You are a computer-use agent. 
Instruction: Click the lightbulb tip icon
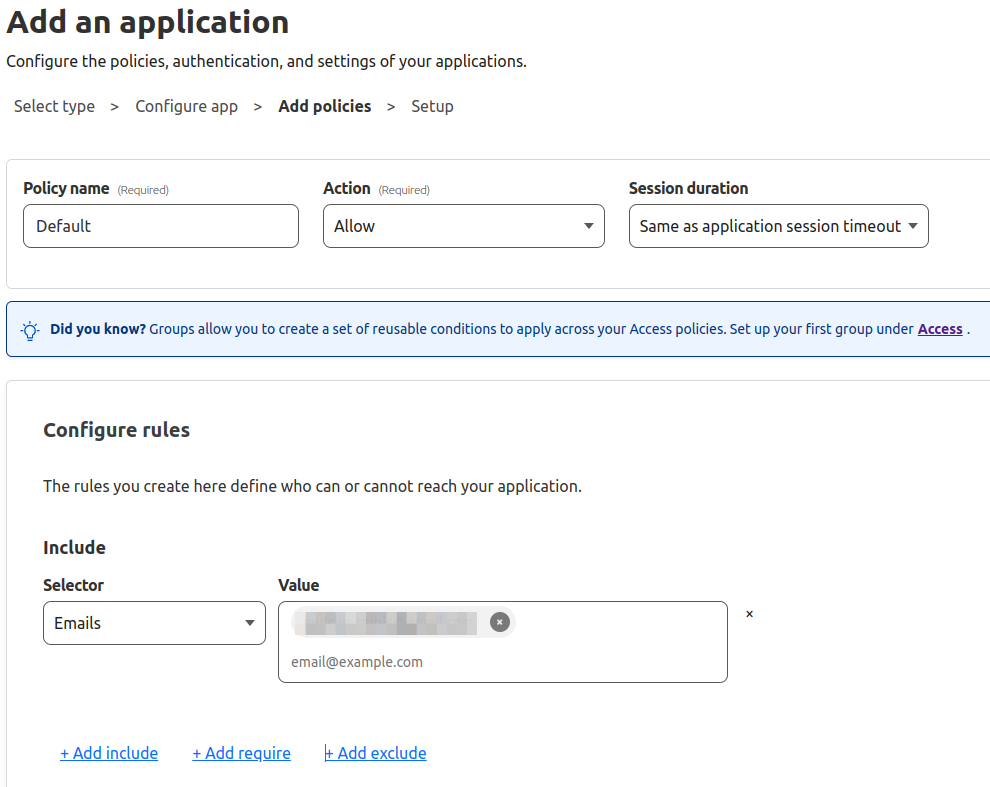click(30, 330)
